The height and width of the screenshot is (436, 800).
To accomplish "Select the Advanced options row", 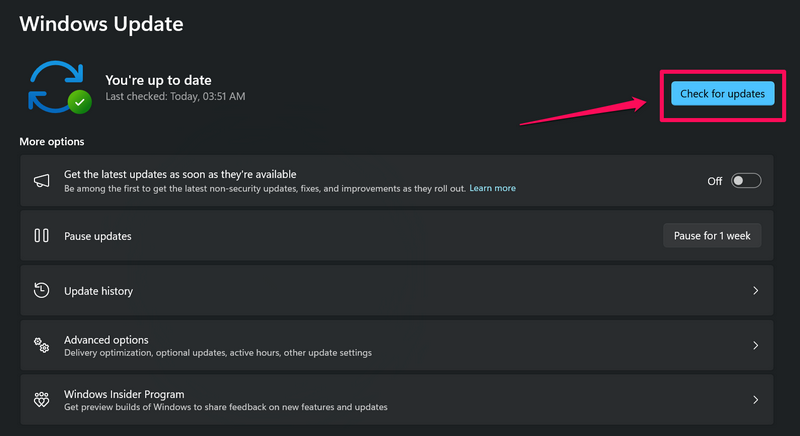I will [x=400, y=346].
